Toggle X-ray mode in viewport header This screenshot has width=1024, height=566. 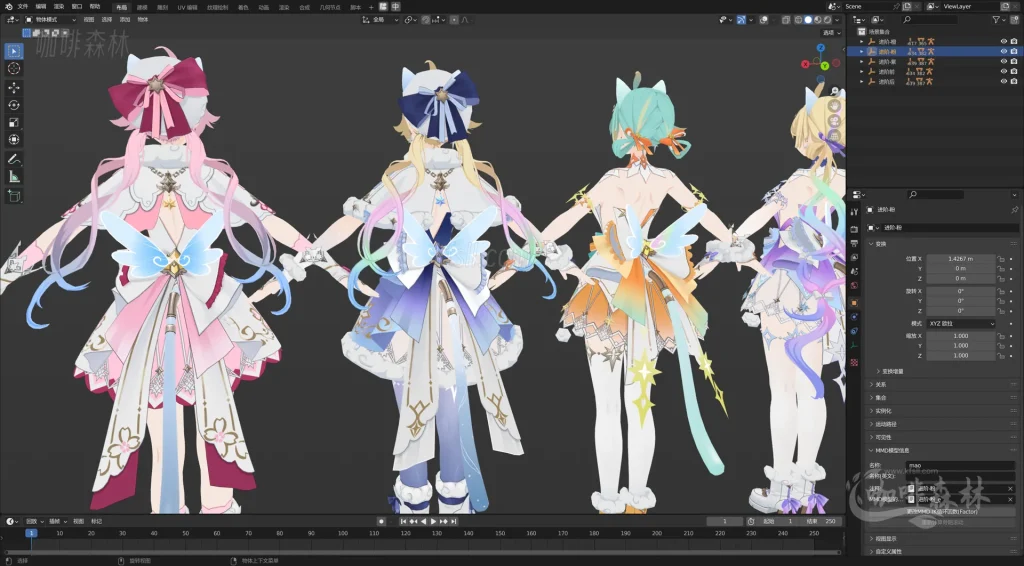[786, 20]
